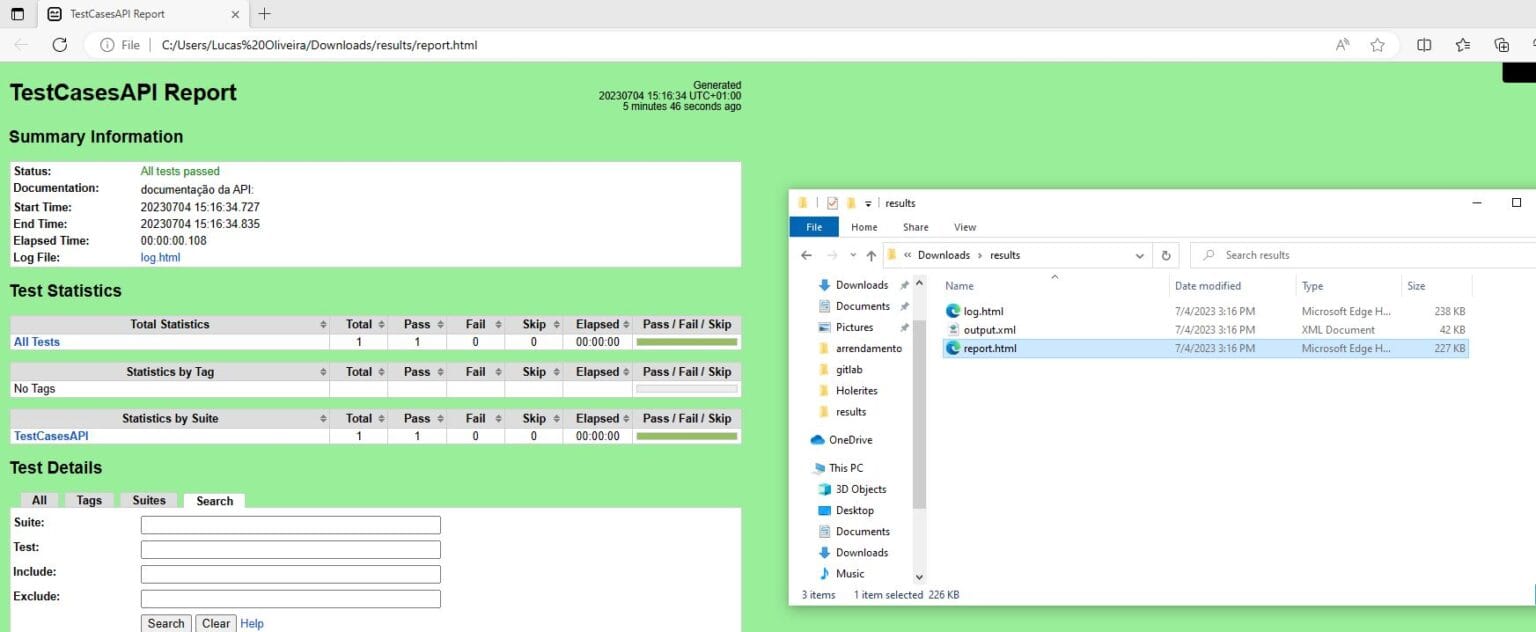The height and width of the screenshot is (632, 1536).
Task: Open the Downloads breadcrumb chevron
Action: click(980, 255)
